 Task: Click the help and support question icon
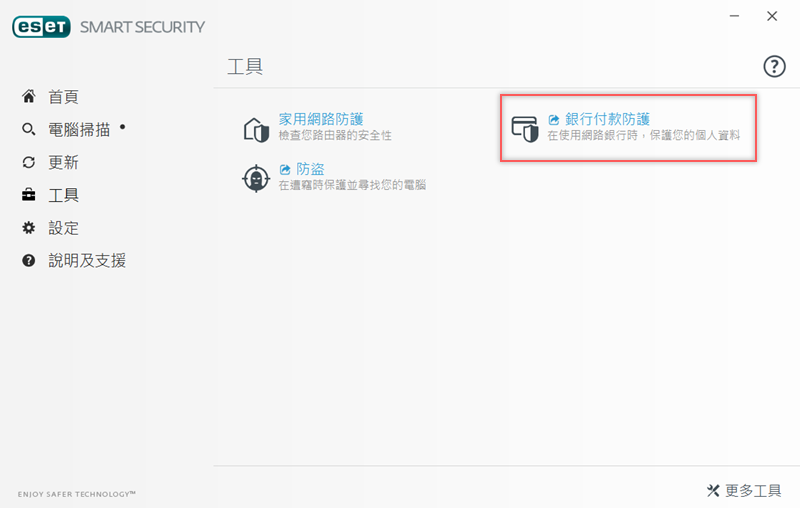(x=29, y=261)
